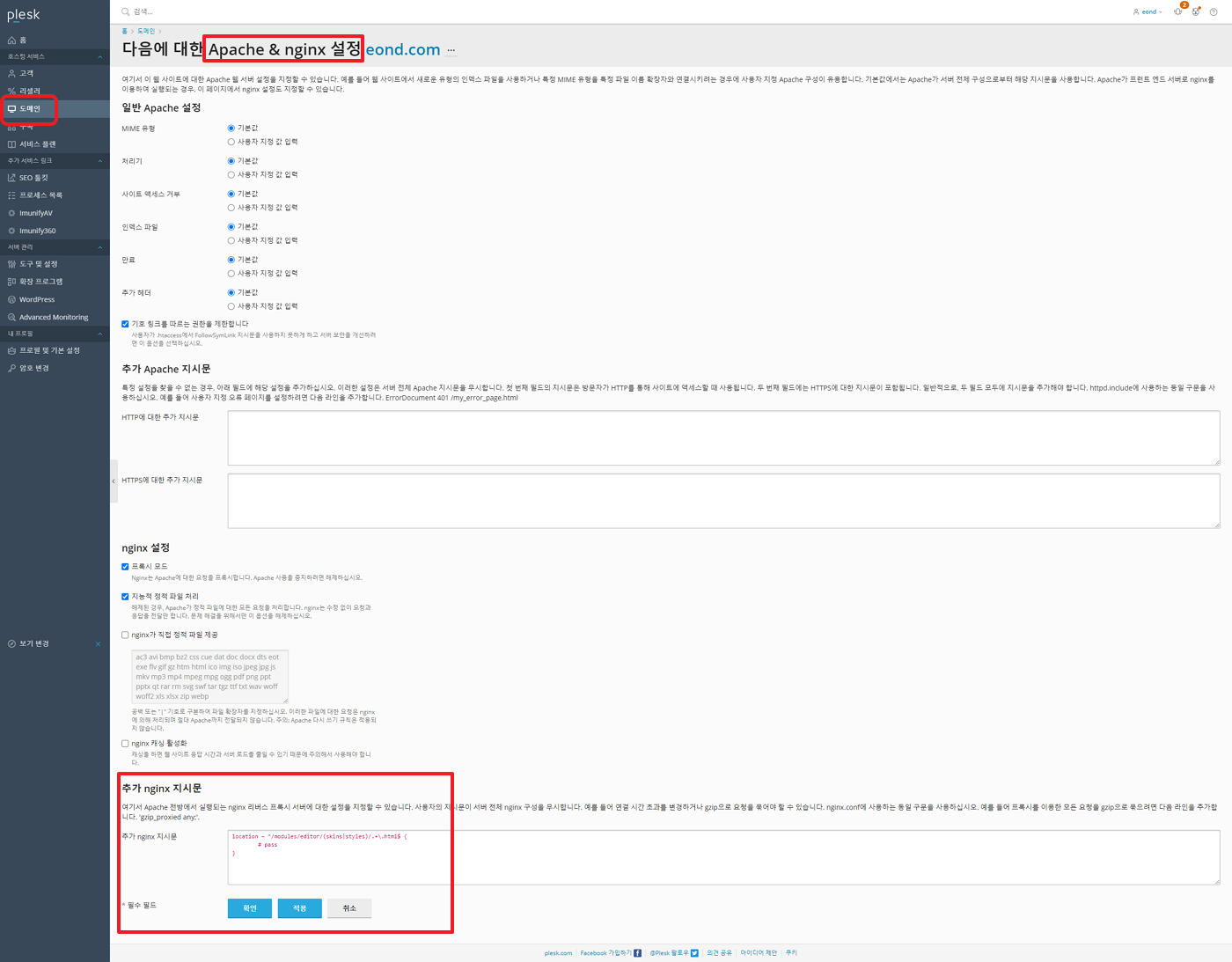
Task: Uncheck the 프록시 모드 checkbox
Action: (125, 567)
